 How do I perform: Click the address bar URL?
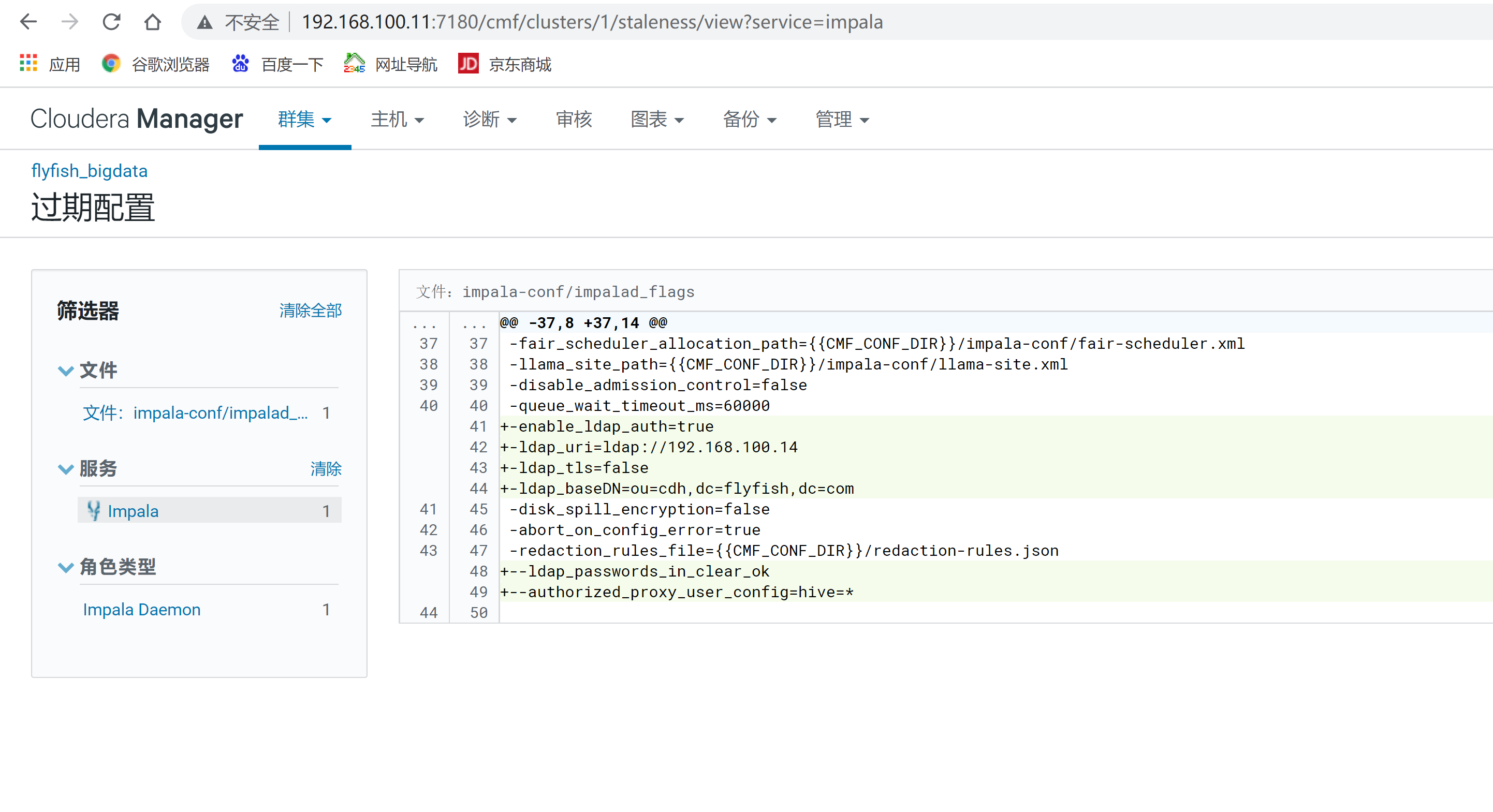592,22
